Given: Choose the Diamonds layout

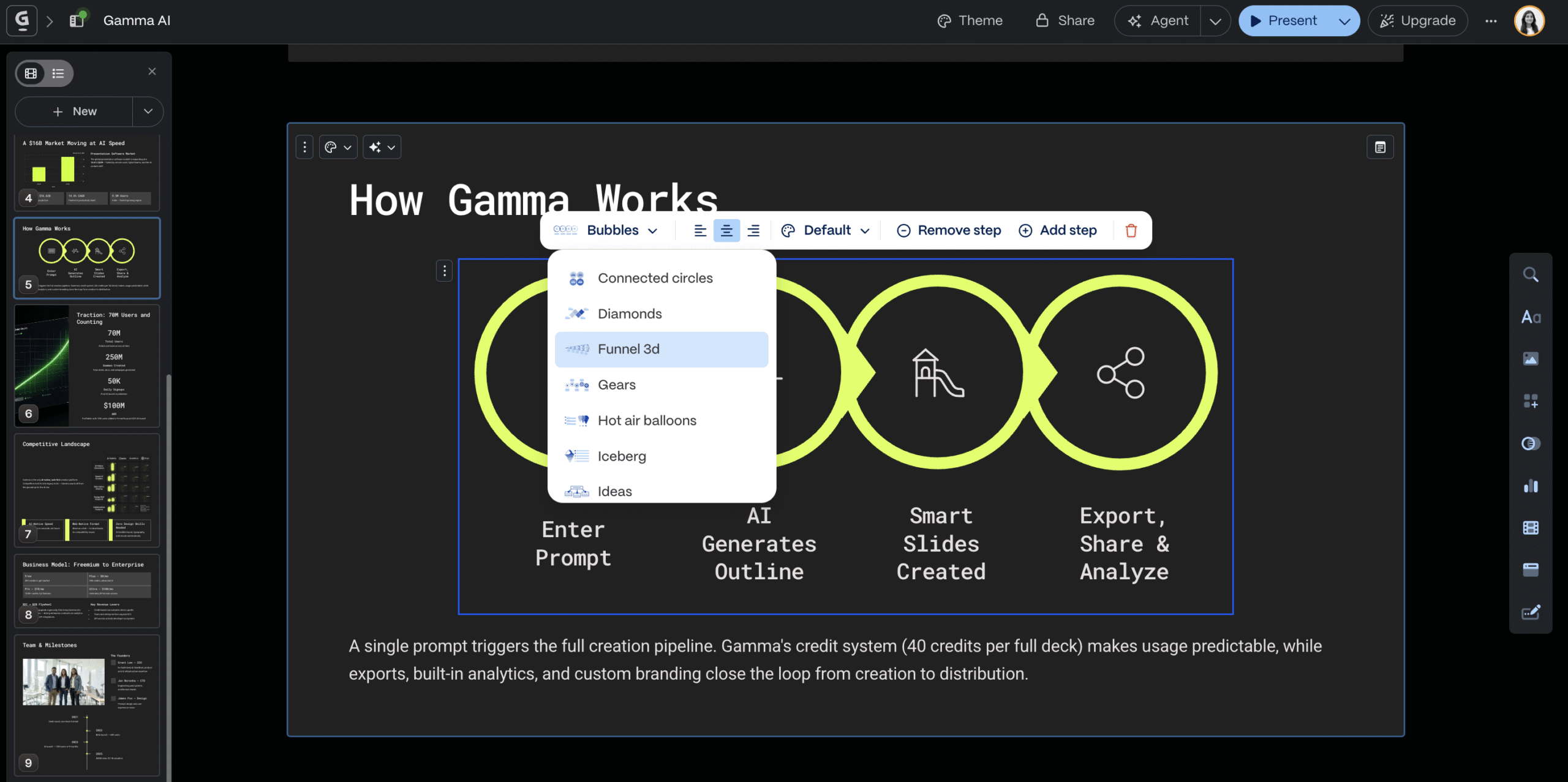Looking at the screenshot, I should click(661, 314).
